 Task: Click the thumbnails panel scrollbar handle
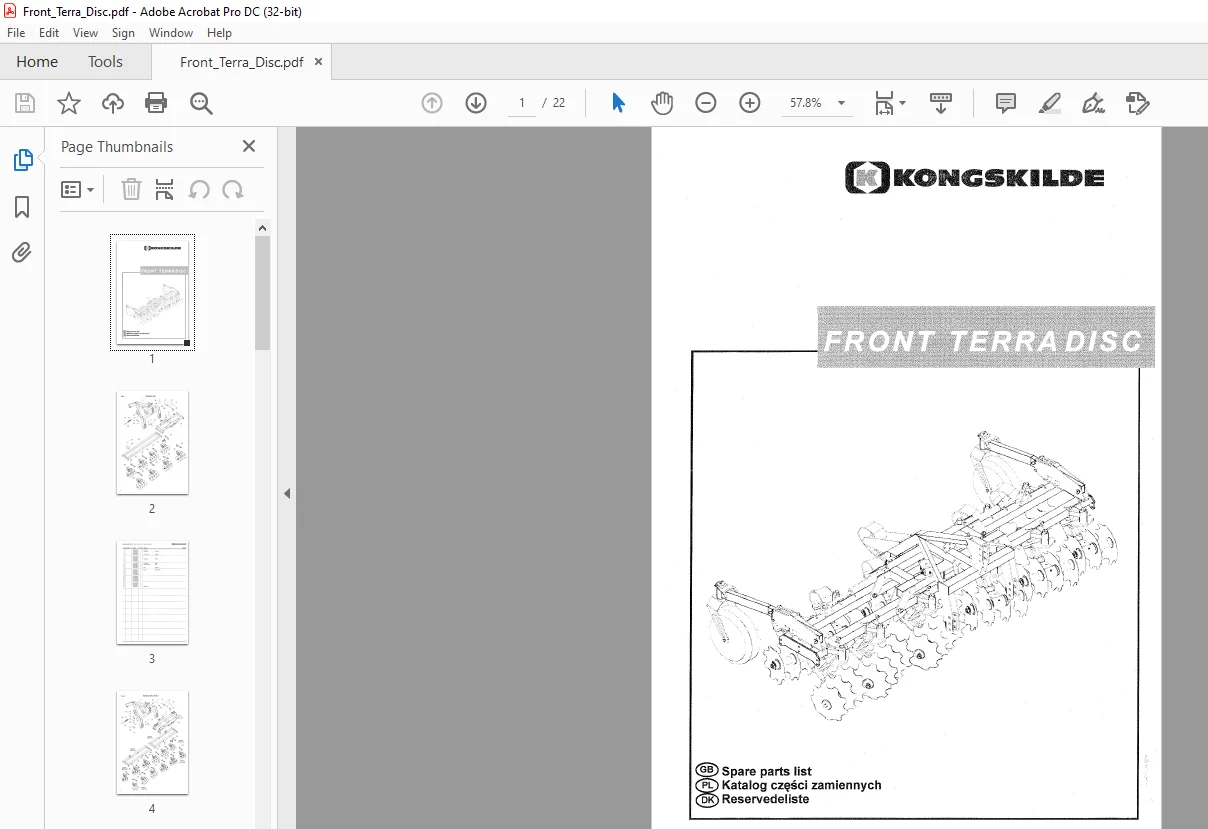pyautogui.click(x=262, y=293)
